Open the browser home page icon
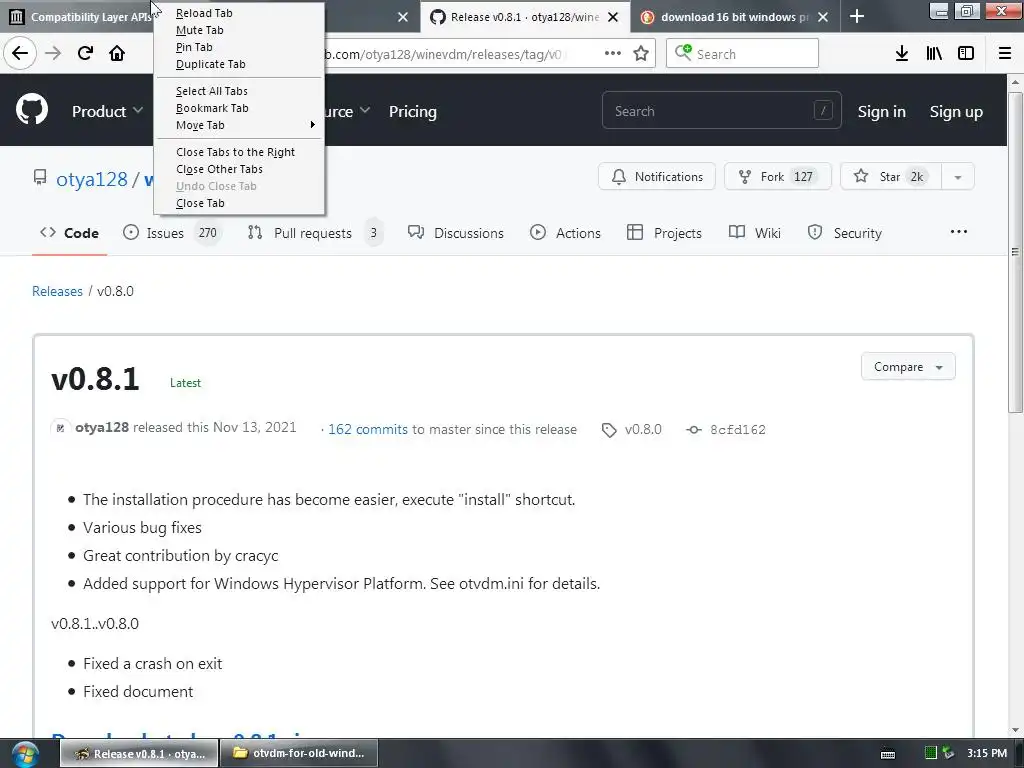Viewport: 1024px width, 768px height. click(x=117, y=53)
